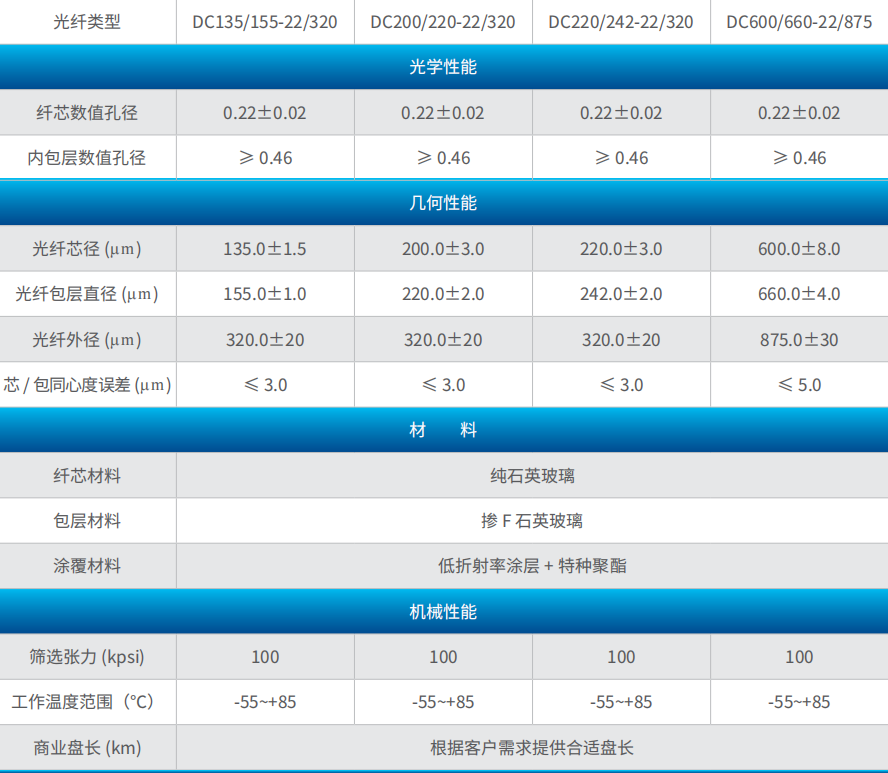Select the ≤ 5.0 concentricity error cell
Viewport: 888px width, 773px height.
[799, 385]
